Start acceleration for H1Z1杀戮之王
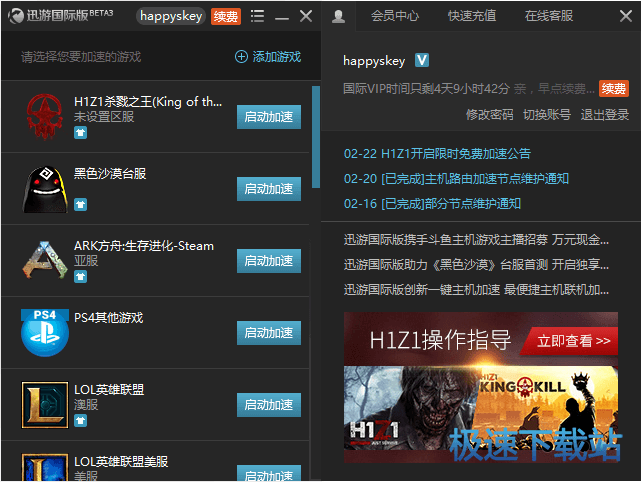This screenshot has height=482, width=643. 269,117
